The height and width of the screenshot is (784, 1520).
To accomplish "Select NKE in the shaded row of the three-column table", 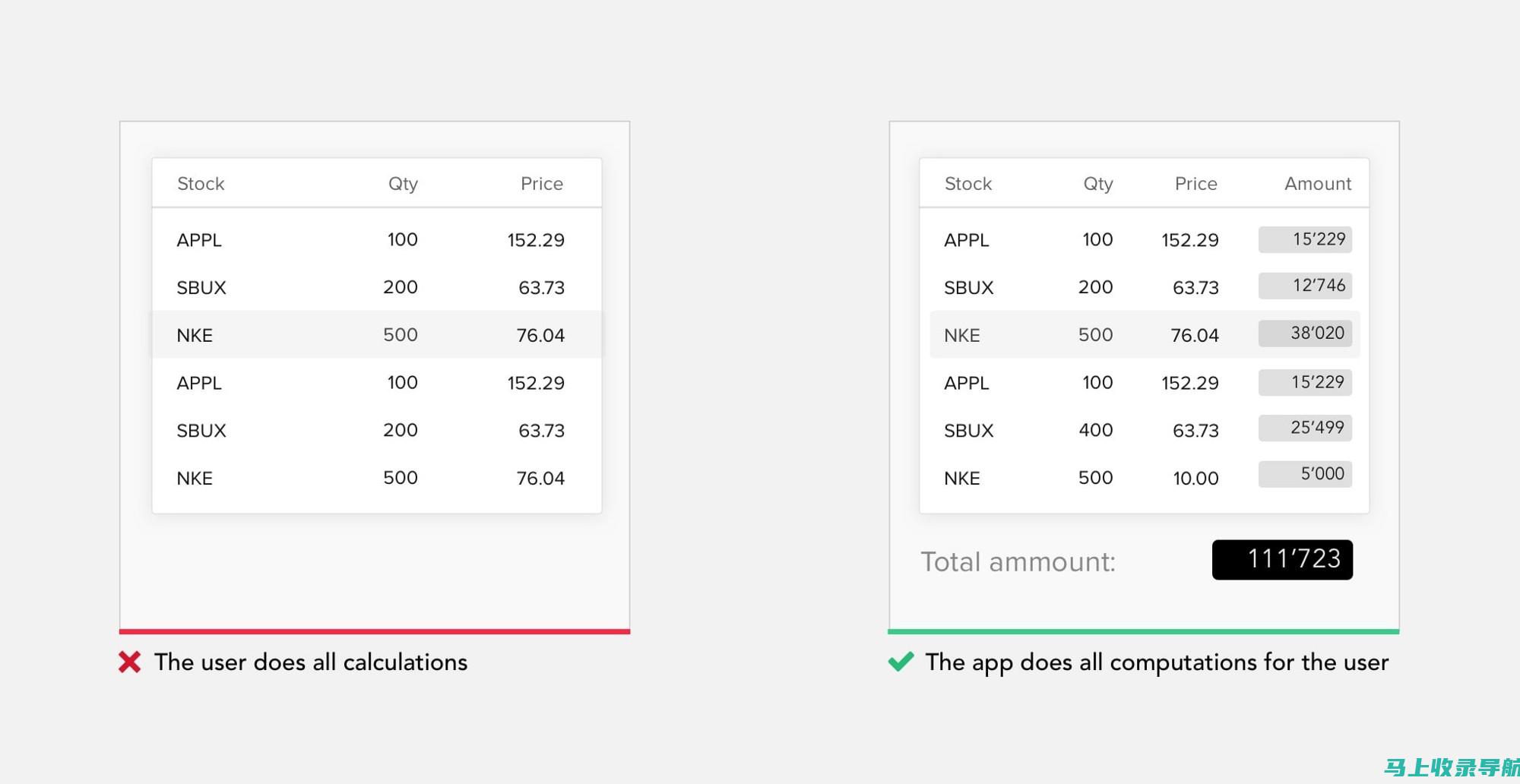I will point(195,335).
